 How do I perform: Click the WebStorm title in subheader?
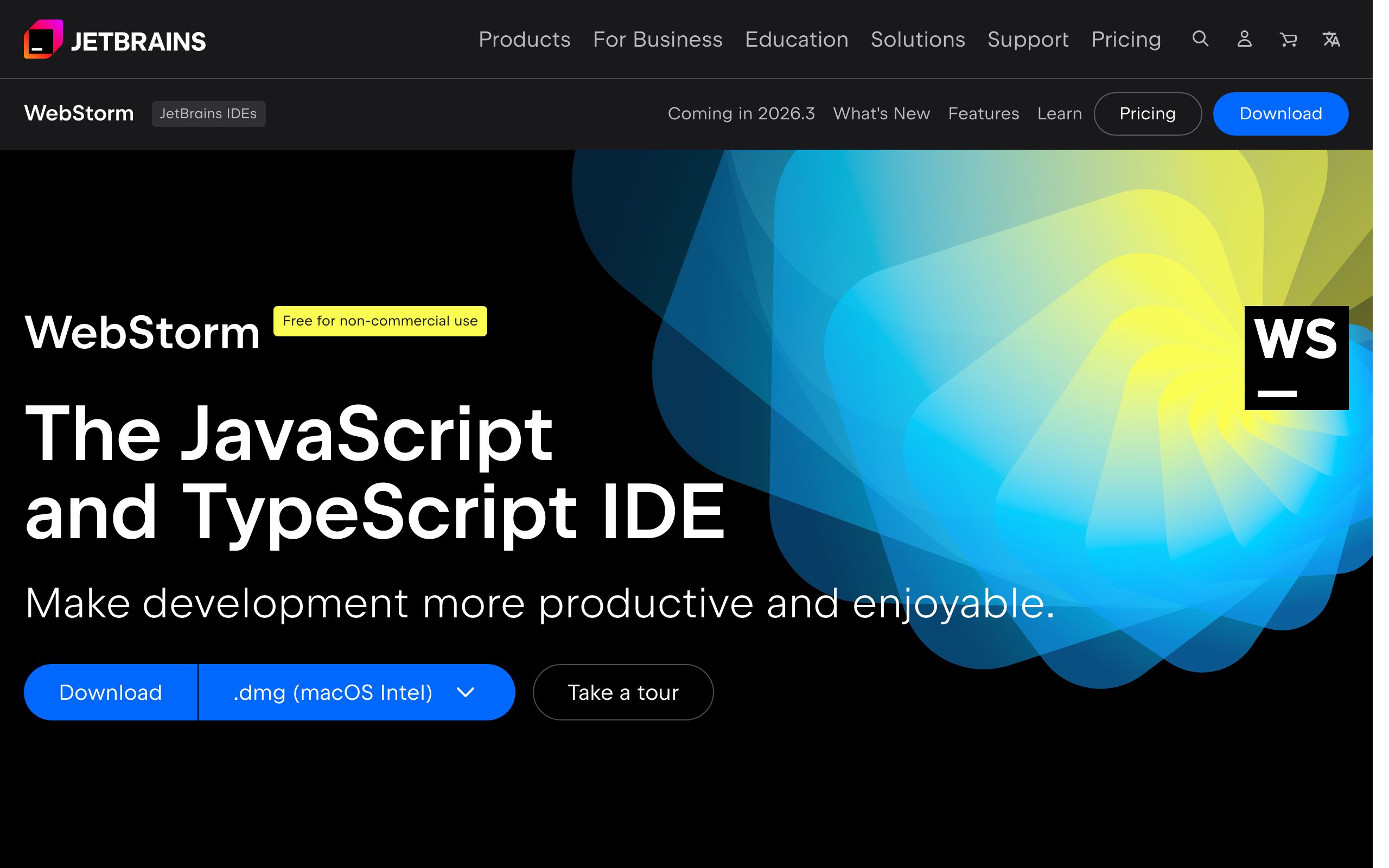(79, 113)
